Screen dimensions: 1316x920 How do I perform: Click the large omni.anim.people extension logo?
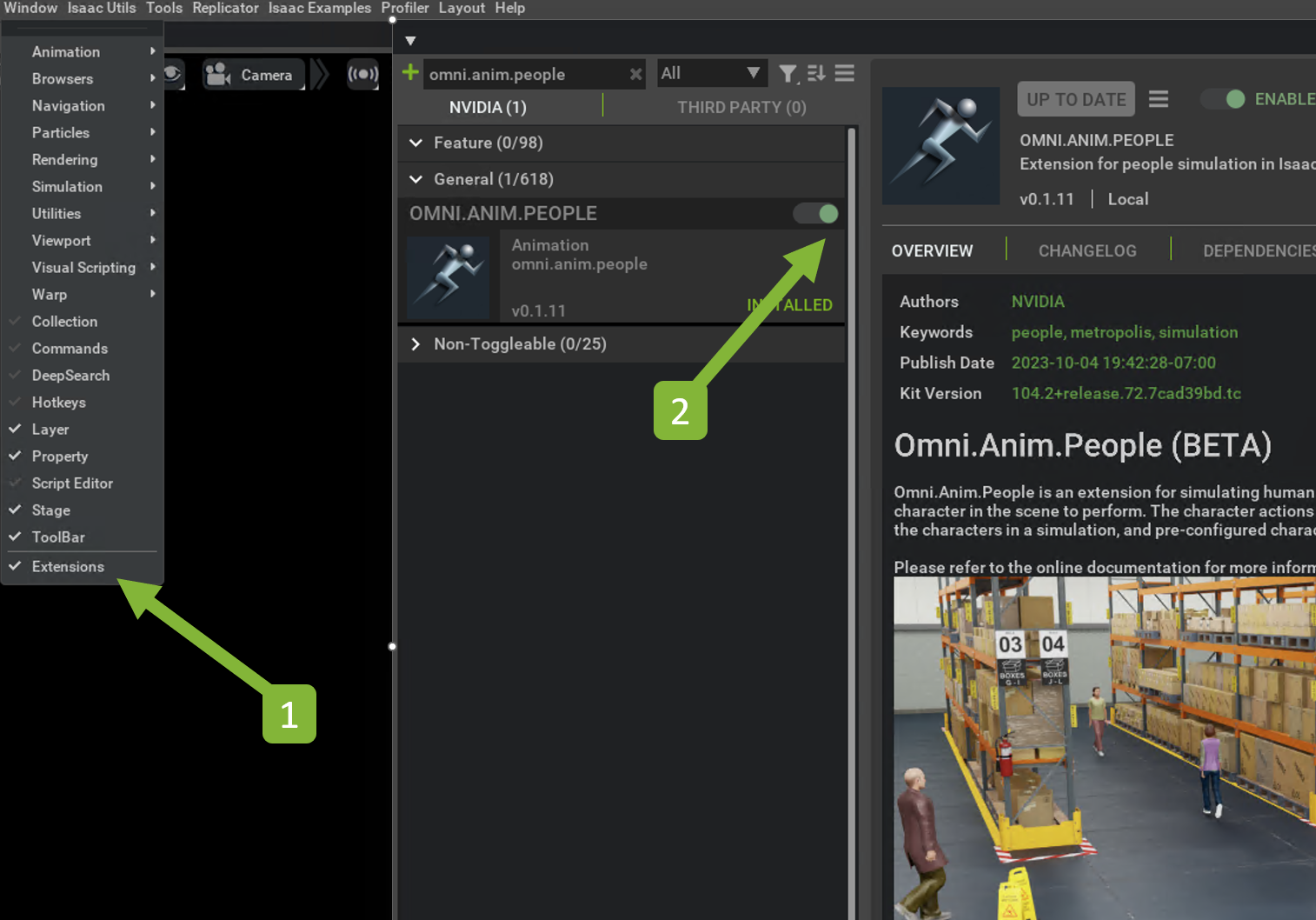click(x=940, y=146)
